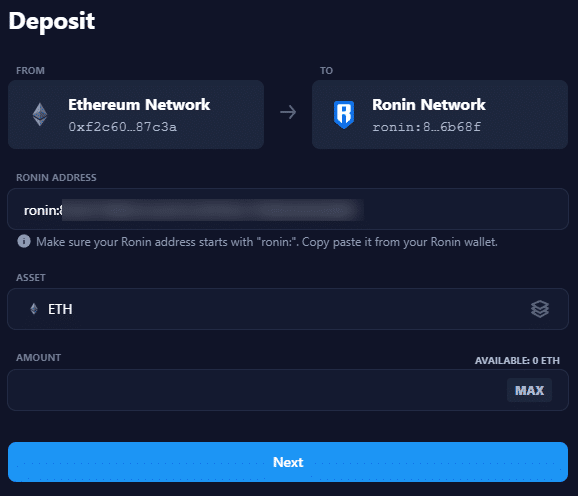This screenshot has width=578, height=496.
Task: Click the MAX amount button
Action: [529, 390]
